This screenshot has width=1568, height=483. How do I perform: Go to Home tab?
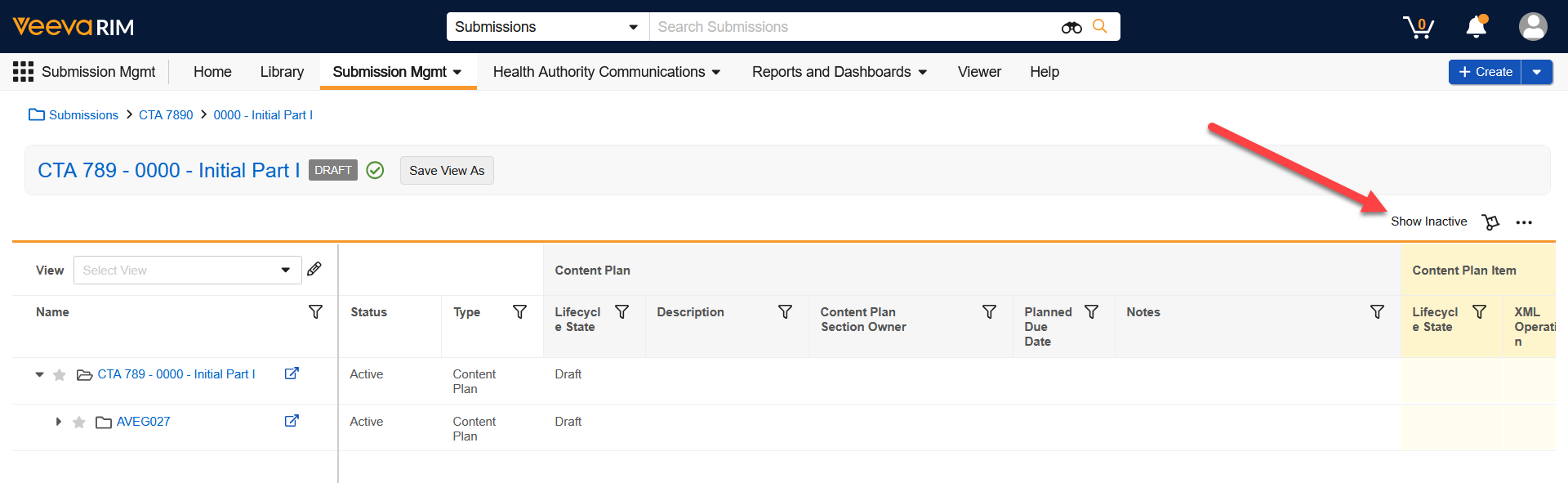(x=212, y=72)
